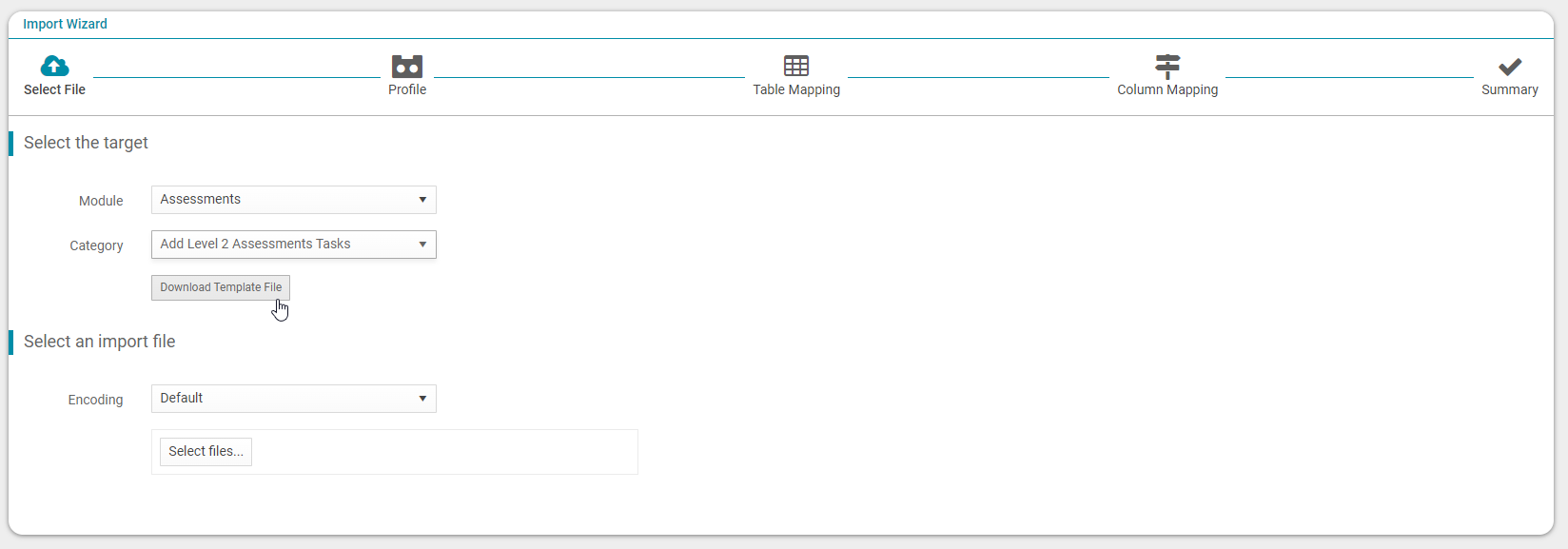Click the Download Template File button

pyautogui.click(x=221, y=287)
